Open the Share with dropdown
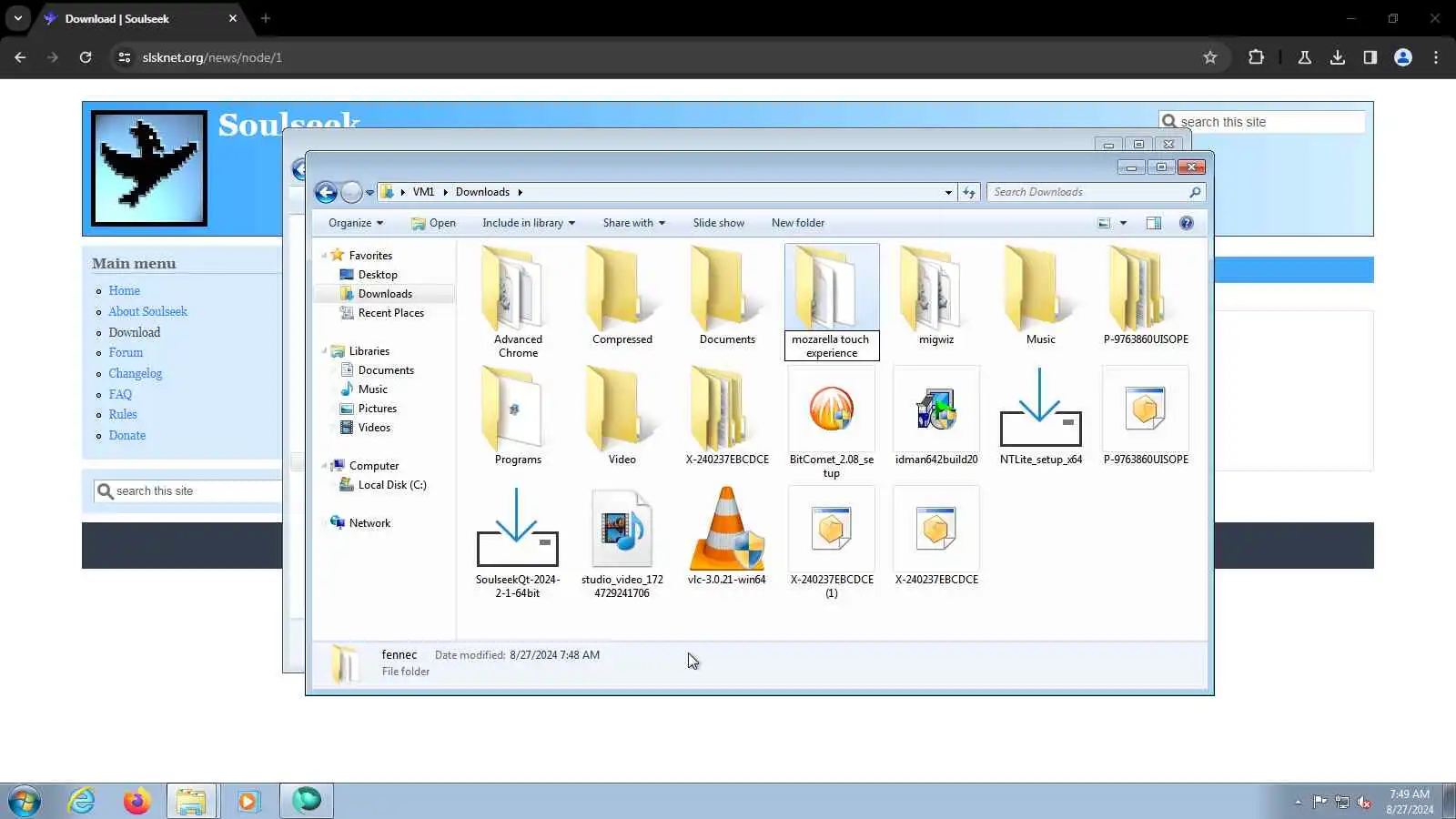The height and width of the screenshot is (819, 1456). point(634,223)
